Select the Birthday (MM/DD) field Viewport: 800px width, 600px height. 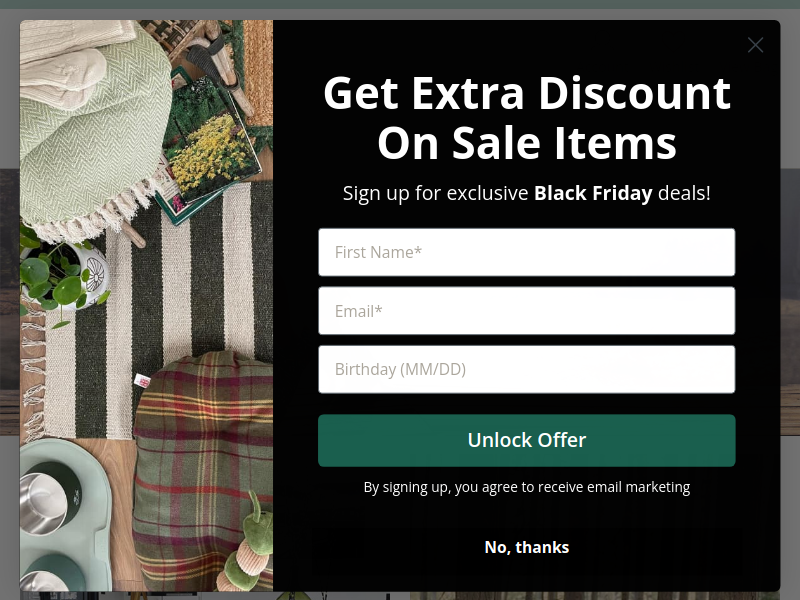pyautogui.click(x=527, y=369)
